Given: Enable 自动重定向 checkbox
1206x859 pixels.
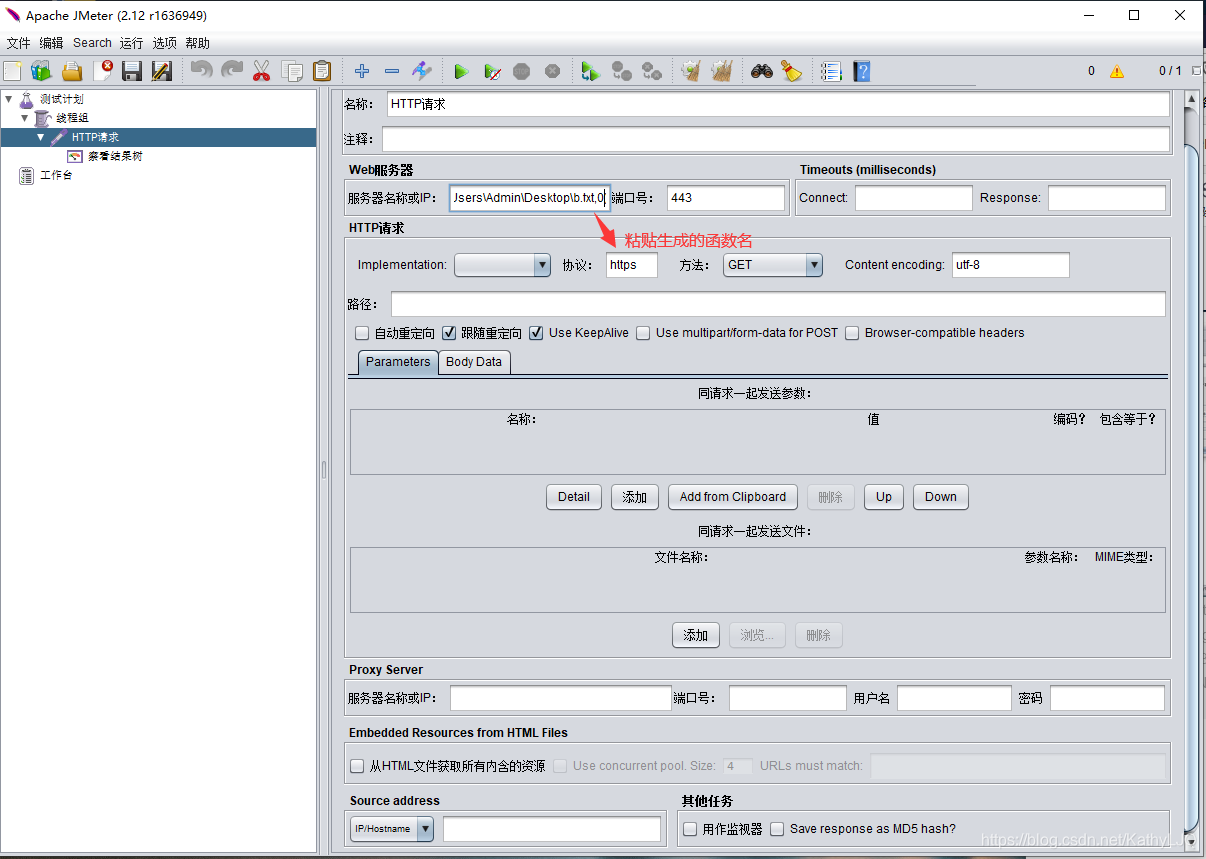Looking at the screenshot, I should coord(362,333).
